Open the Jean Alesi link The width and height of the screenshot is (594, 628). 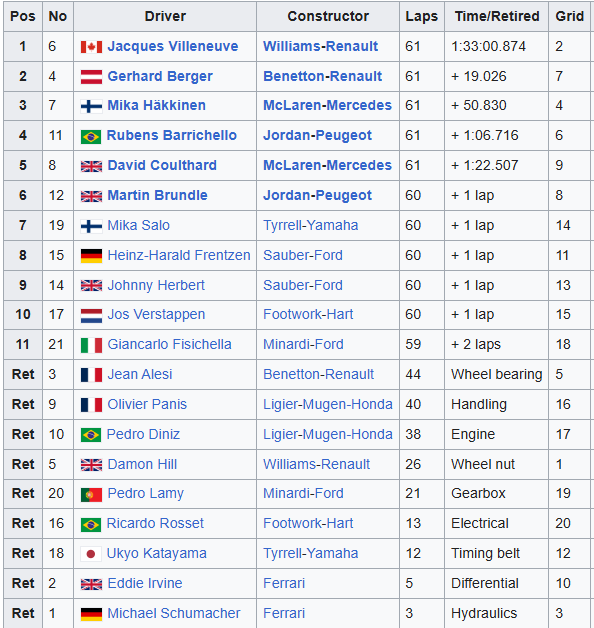click(x=140, y=374)
